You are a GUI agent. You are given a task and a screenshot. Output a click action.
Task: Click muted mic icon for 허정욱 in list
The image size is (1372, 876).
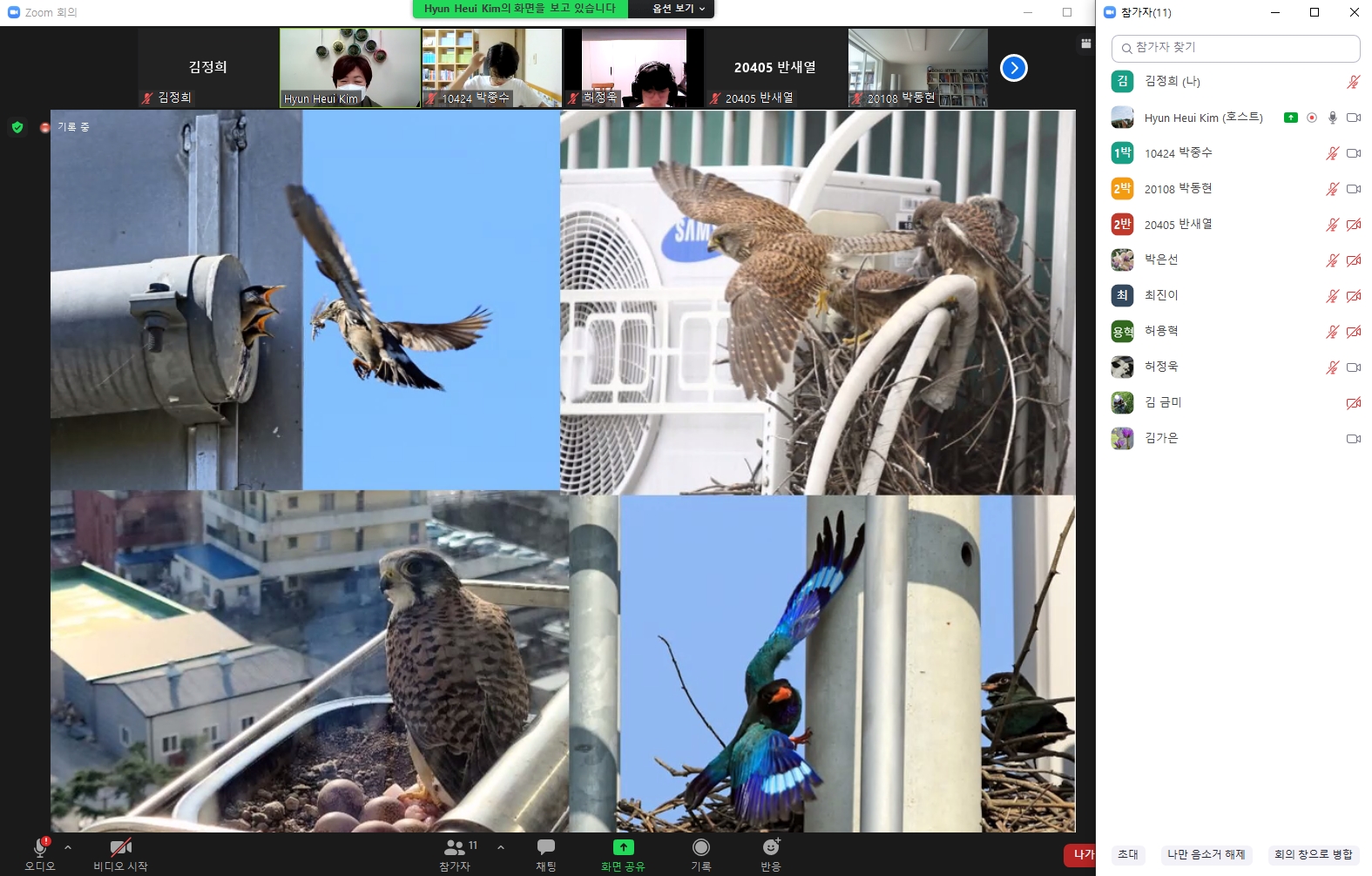pos(1333,367)
